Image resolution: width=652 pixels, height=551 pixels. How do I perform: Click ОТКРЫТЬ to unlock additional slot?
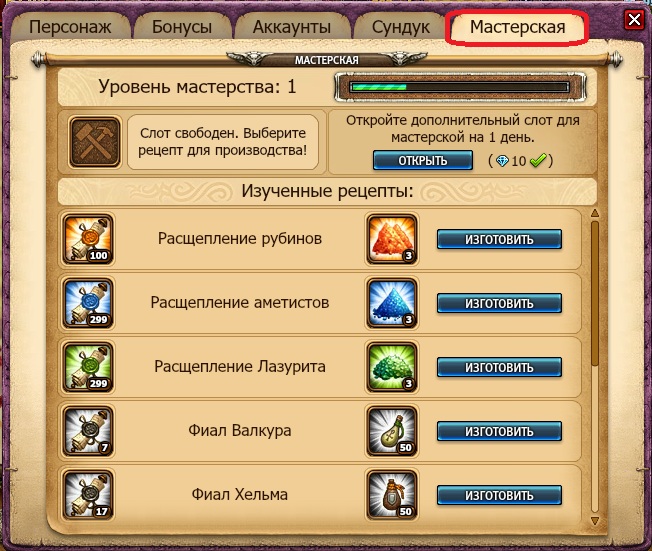click(x=423, y=161)
